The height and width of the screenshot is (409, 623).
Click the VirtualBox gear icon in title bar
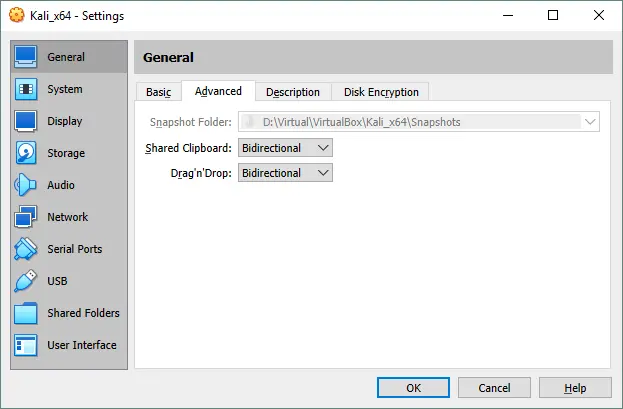tap(16, 16)
